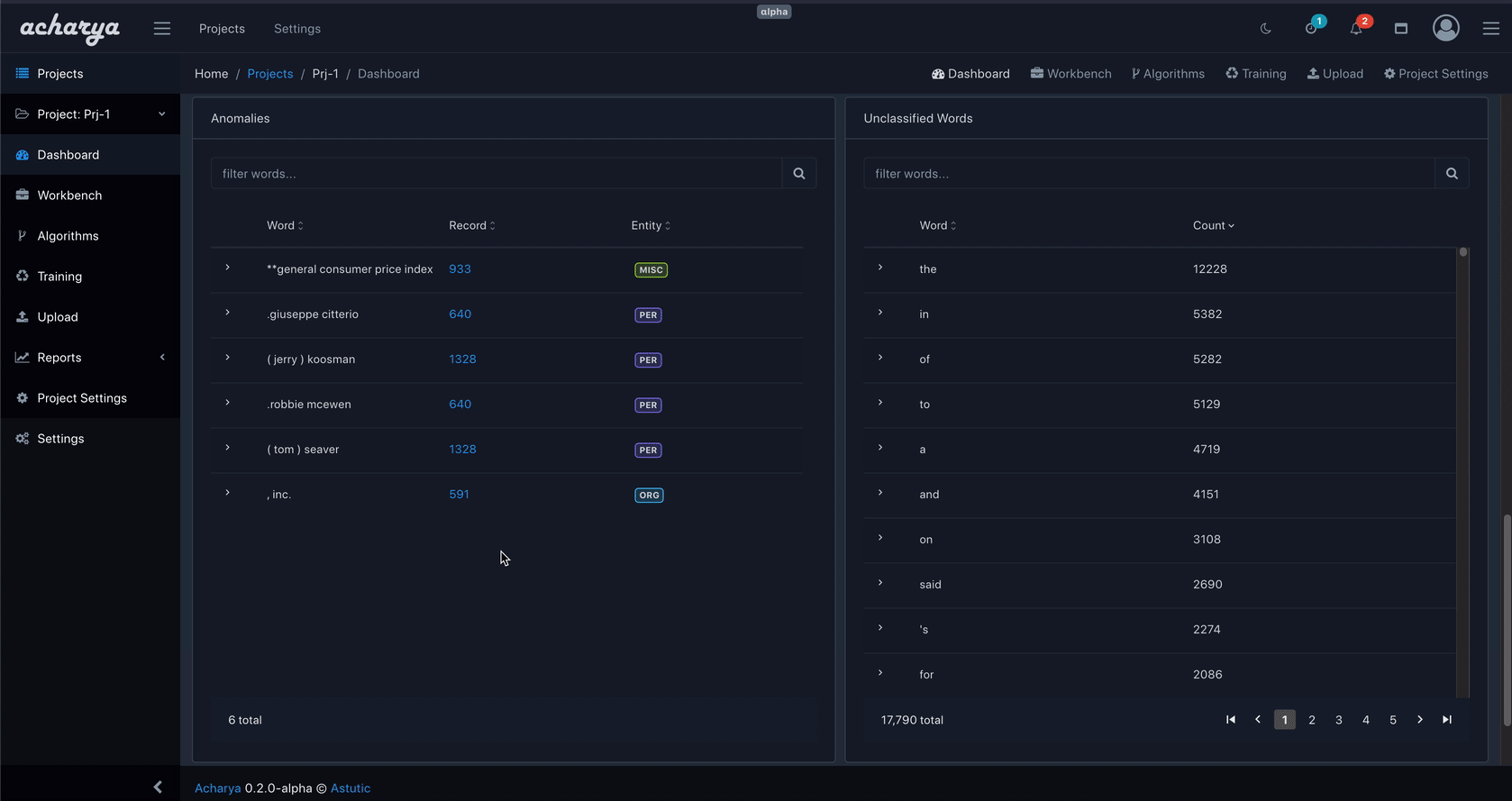
Task: Open the Training tab in the top navigation
Action: click(1255, 74)
